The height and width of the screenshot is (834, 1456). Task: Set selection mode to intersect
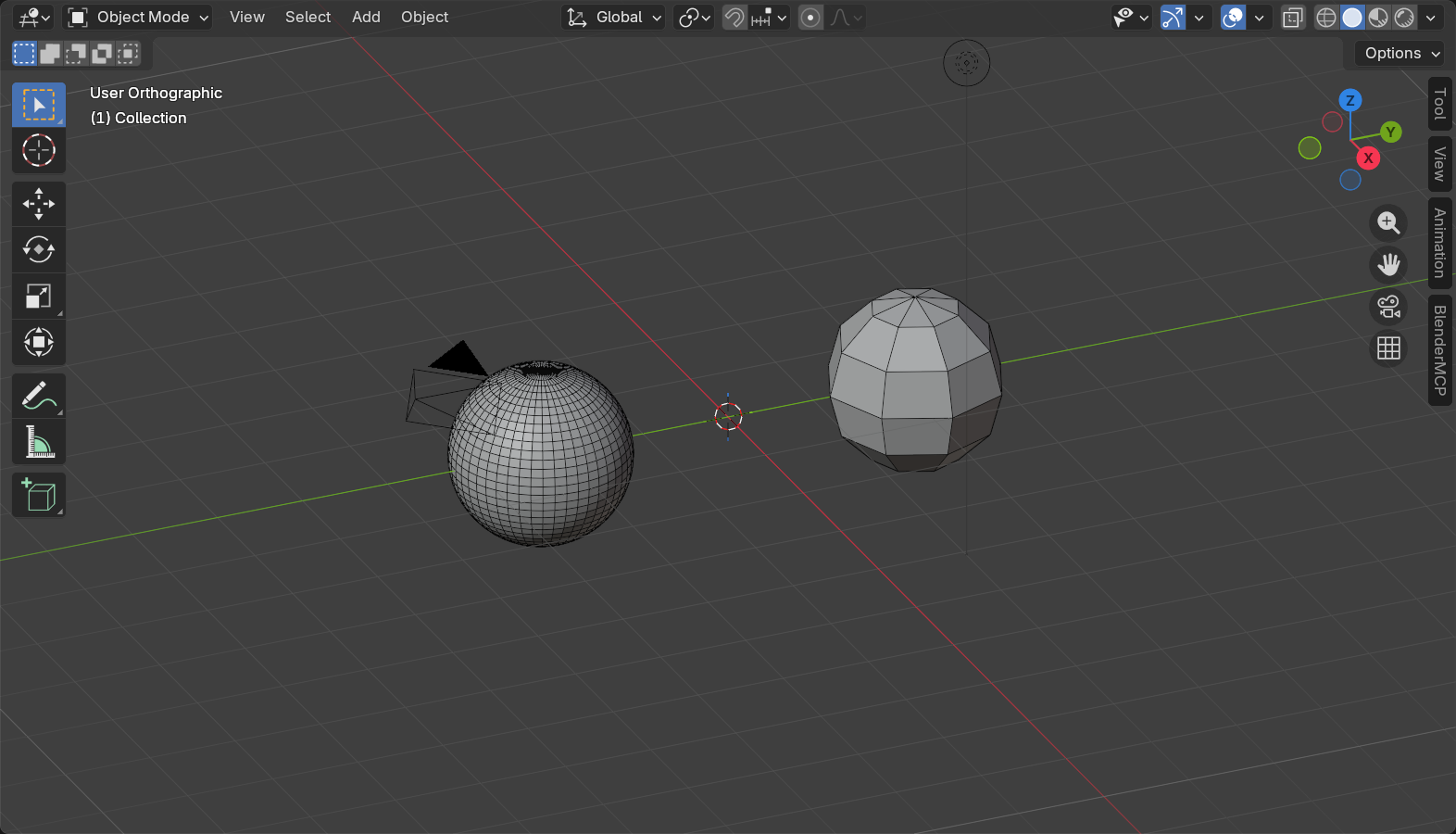coord(128,54)
